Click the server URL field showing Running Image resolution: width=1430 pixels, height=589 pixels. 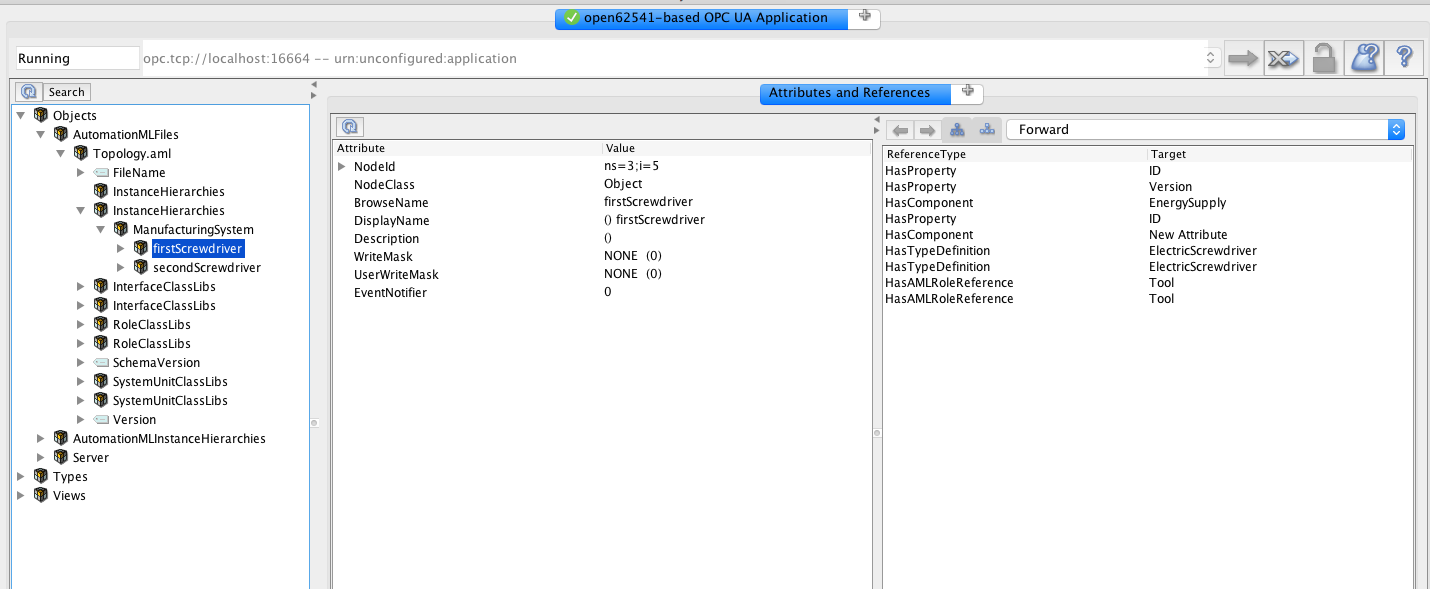[75, 57]
